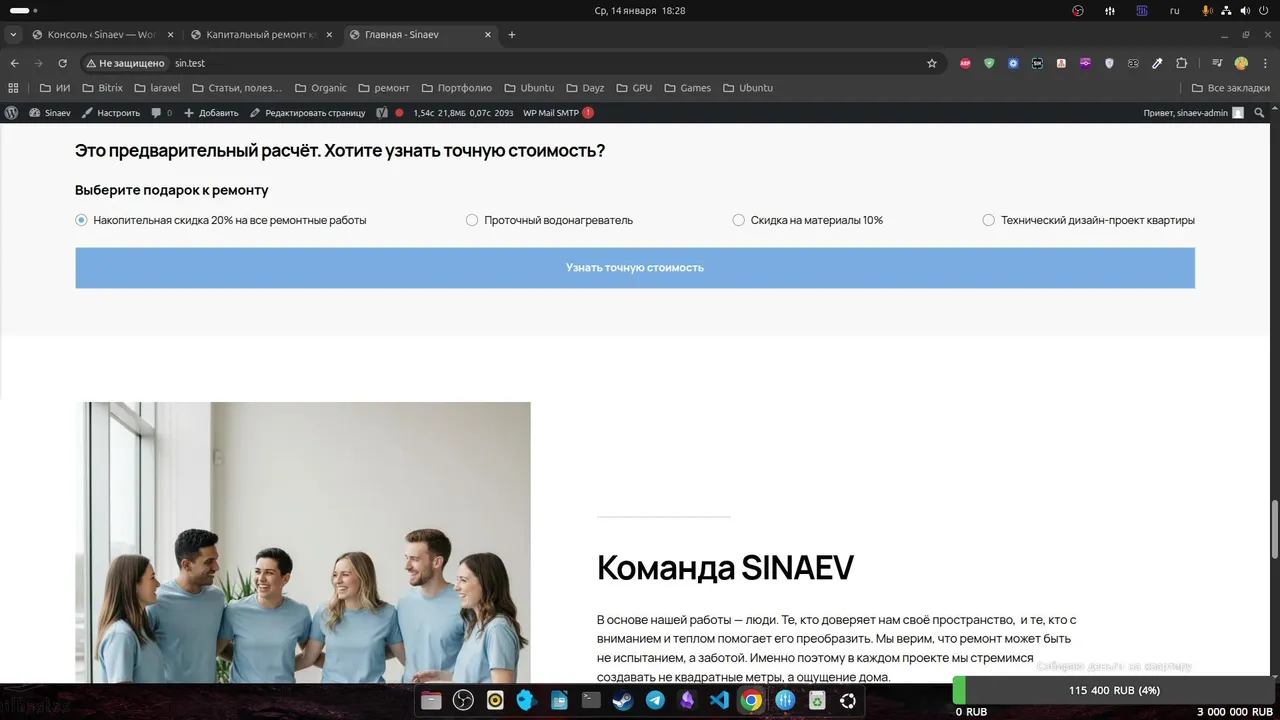Open Visual Studio Code from the dock
1280x720 pixels.
click(x=719, y=701)
